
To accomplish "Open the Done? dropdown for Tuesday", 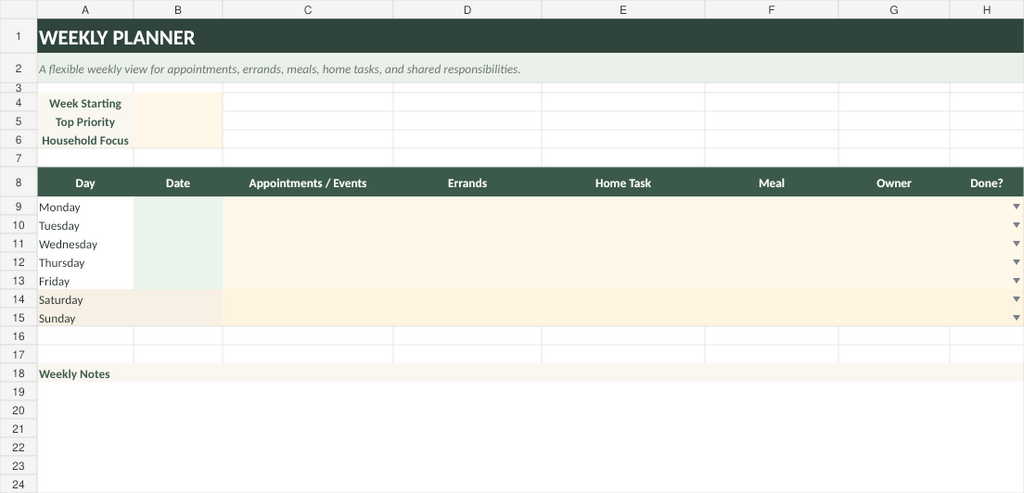I will pos(1016,225).
